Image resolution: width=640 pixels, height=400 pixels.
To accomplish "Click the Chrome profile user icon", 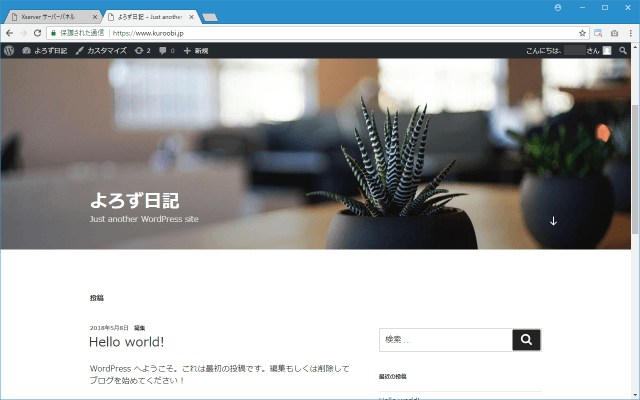I will click(558, 7).
